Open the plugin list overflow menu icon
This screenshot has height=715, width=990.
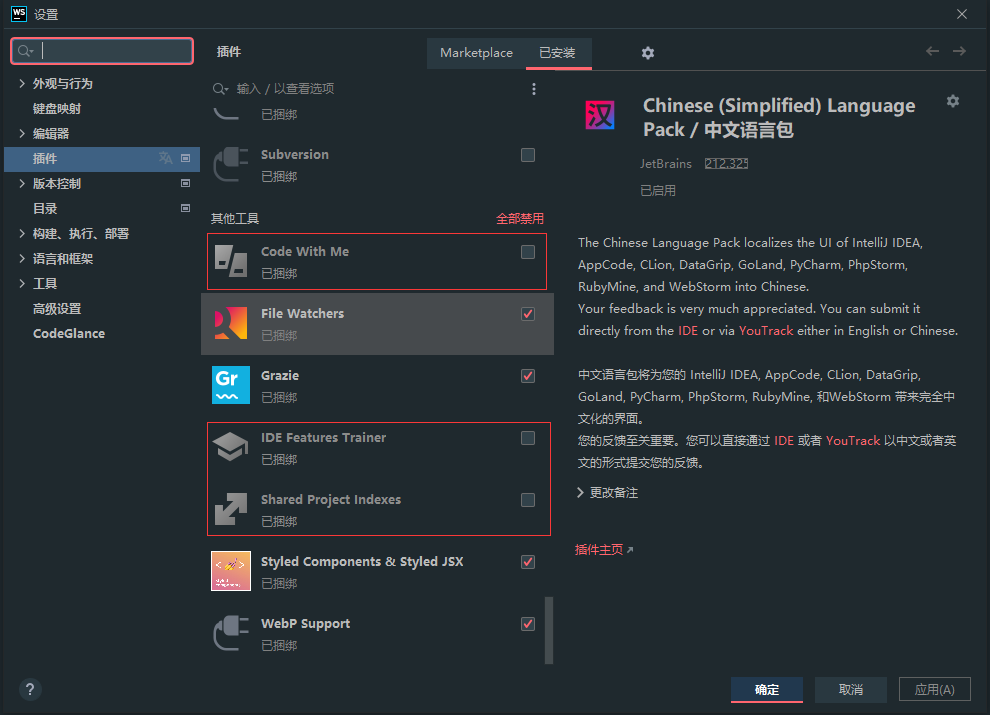click(x=534, y=88)
